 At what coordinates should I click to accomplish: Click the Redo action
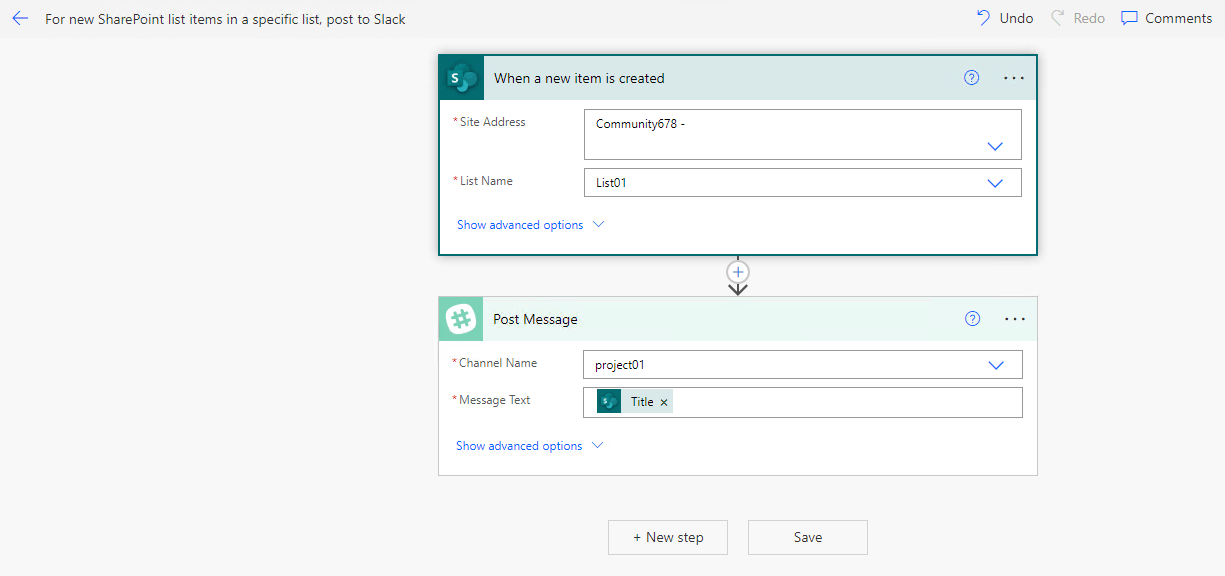click(x=1077, y=17)
